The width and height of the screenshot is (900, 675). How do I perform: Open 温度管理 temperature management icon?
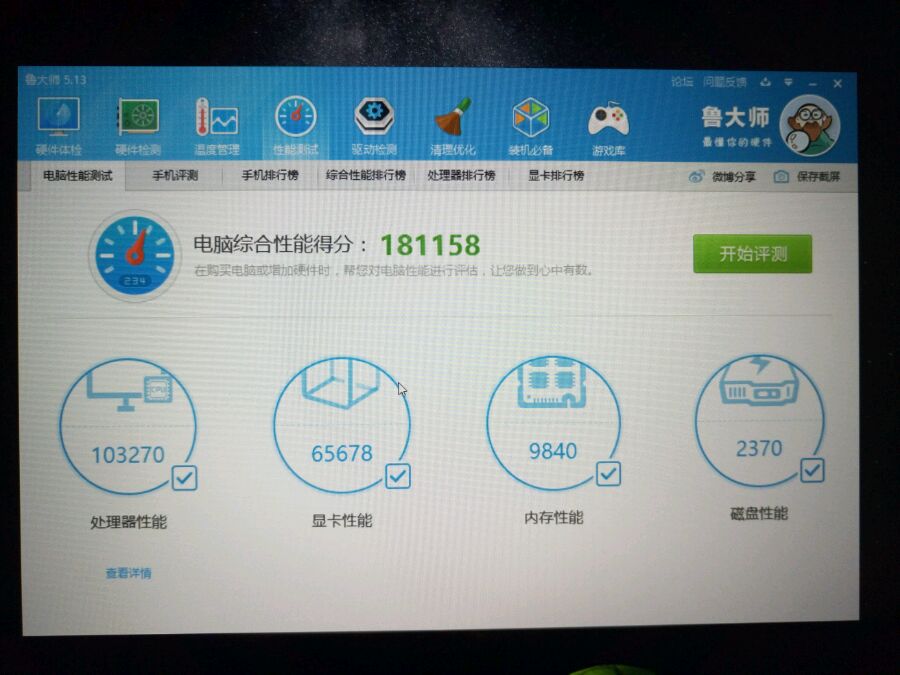click(x=216, y=117)
